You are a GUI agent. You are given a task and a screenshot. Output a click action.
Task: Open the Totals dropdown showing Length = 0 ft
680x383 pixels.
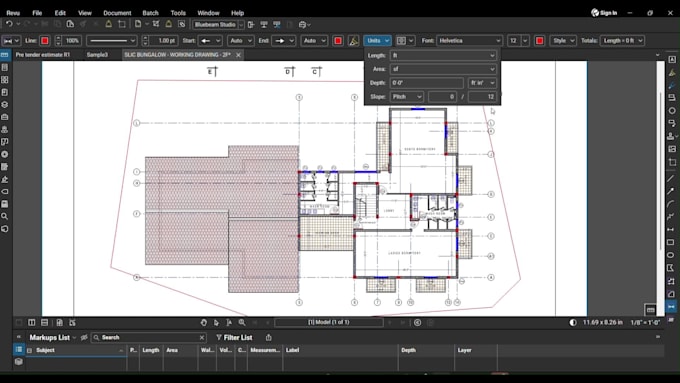(x=622, y=41)
